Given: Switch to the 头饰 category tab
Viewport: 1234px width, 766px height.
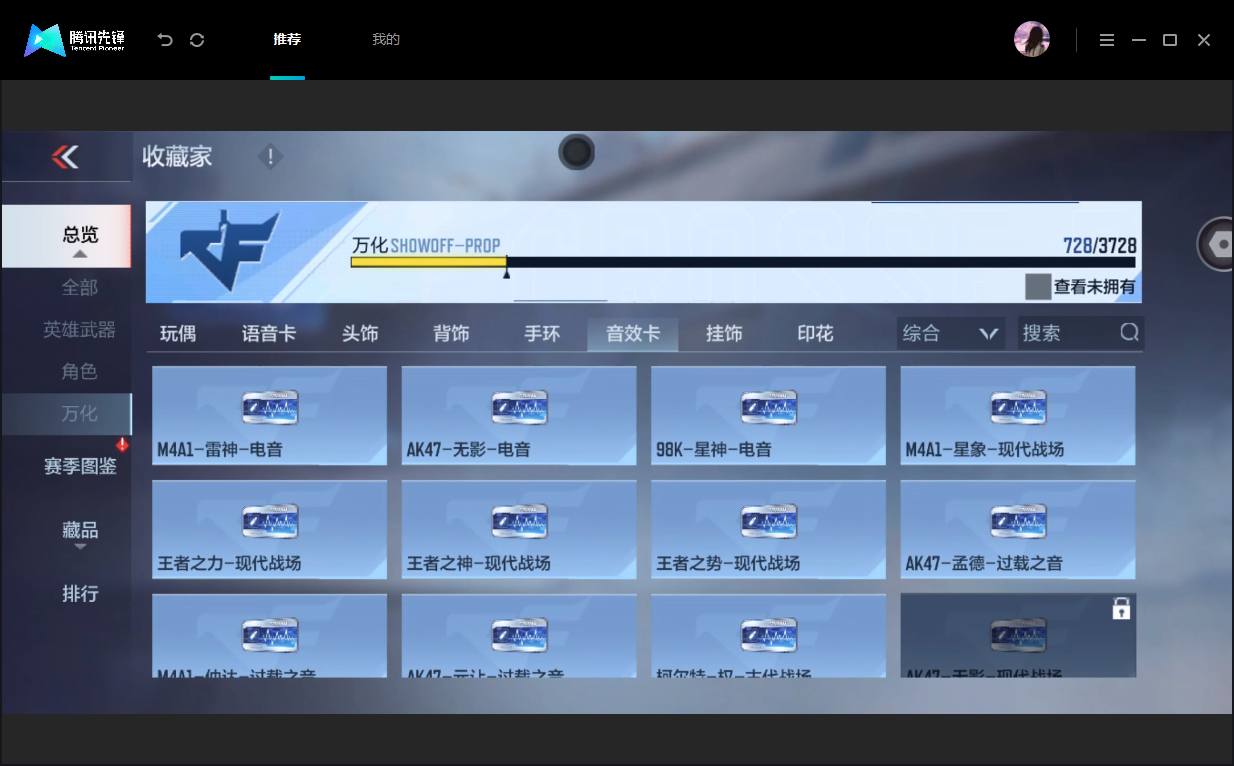Looking at the screenshot, I should point(360,334).
